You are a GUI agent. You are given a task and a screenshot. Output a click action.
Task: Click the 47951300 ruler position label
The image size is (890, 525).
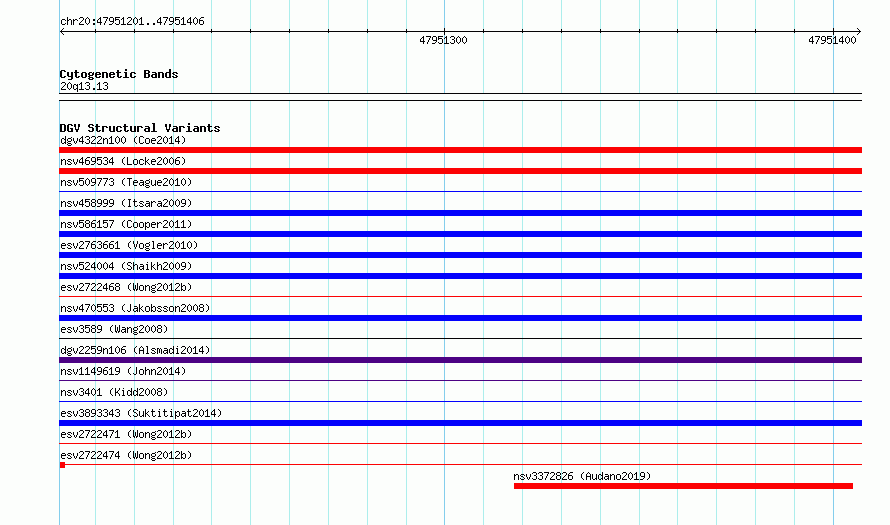pyautogui.click(x=443, y=40)
